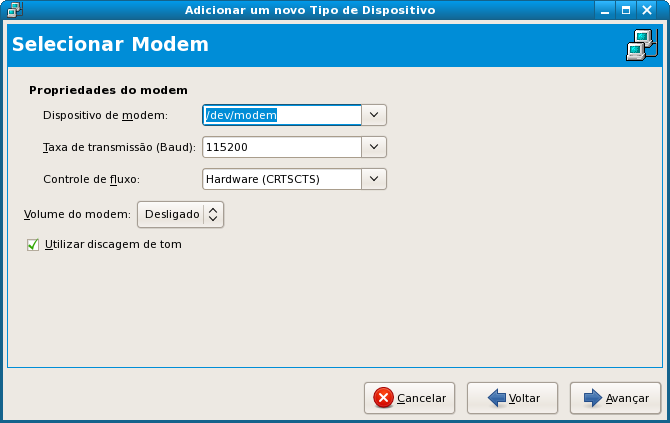
Task: Enable the 'Utilizar discagem de tom' checkbox
Action: tap(33, 244)
